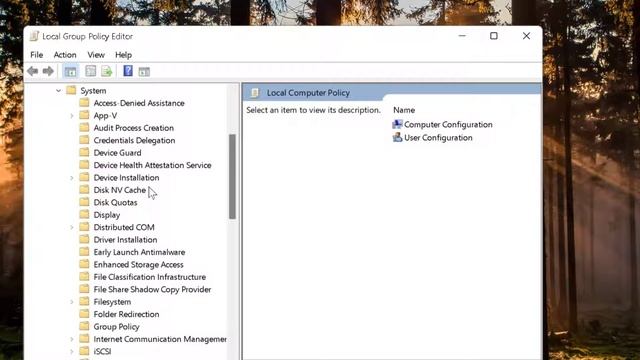The height and width of the screenshot is (360, 640).
Task: Click the User Configuration icon
Action: coord(397,137)
